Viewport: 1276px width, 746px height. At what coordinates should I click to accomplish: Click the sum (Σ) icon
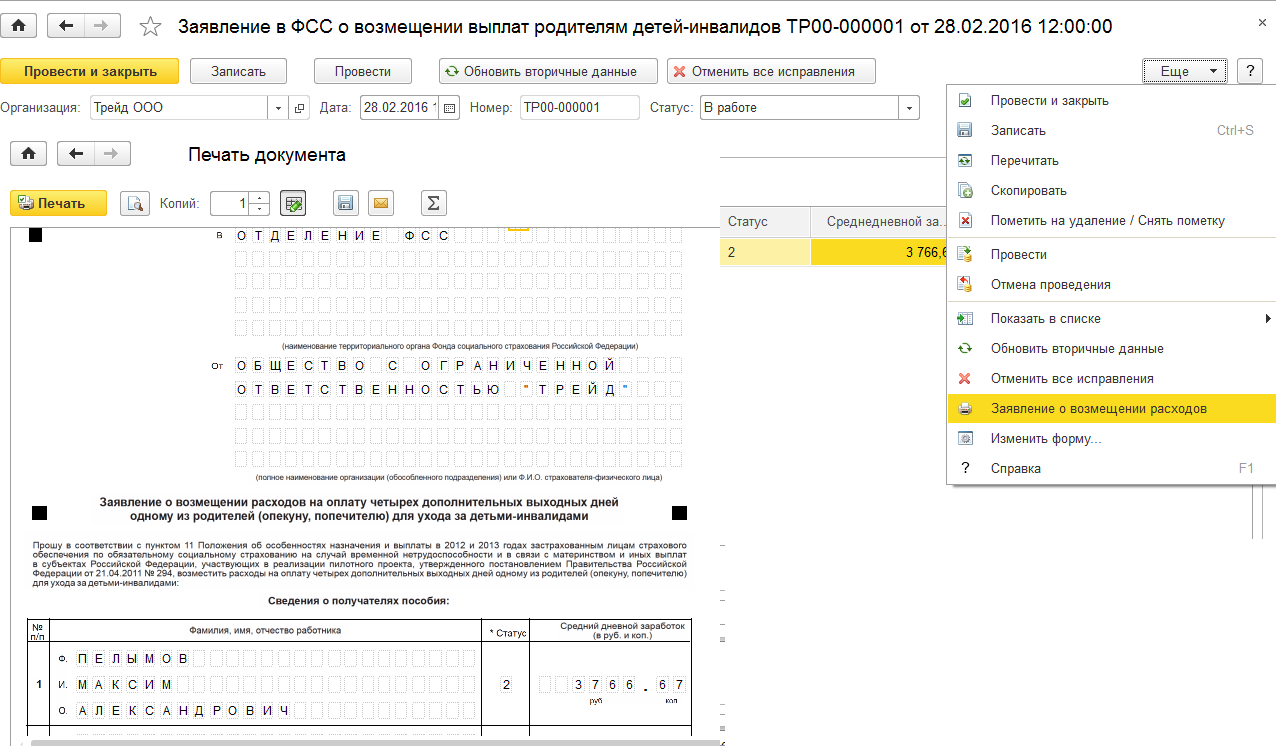click(x=433, y=203)
